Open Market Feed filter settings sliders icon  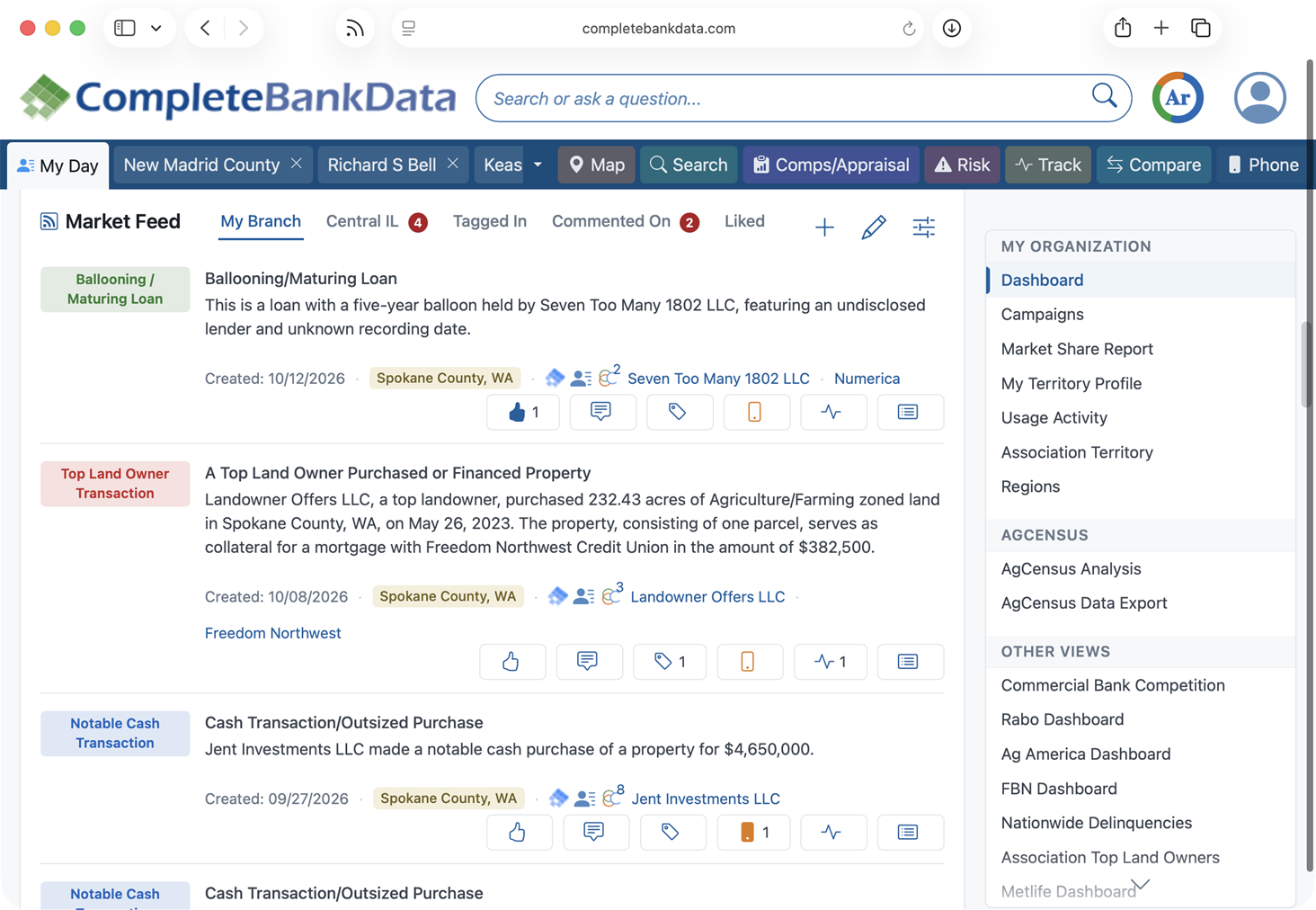(x=923, y=227)
